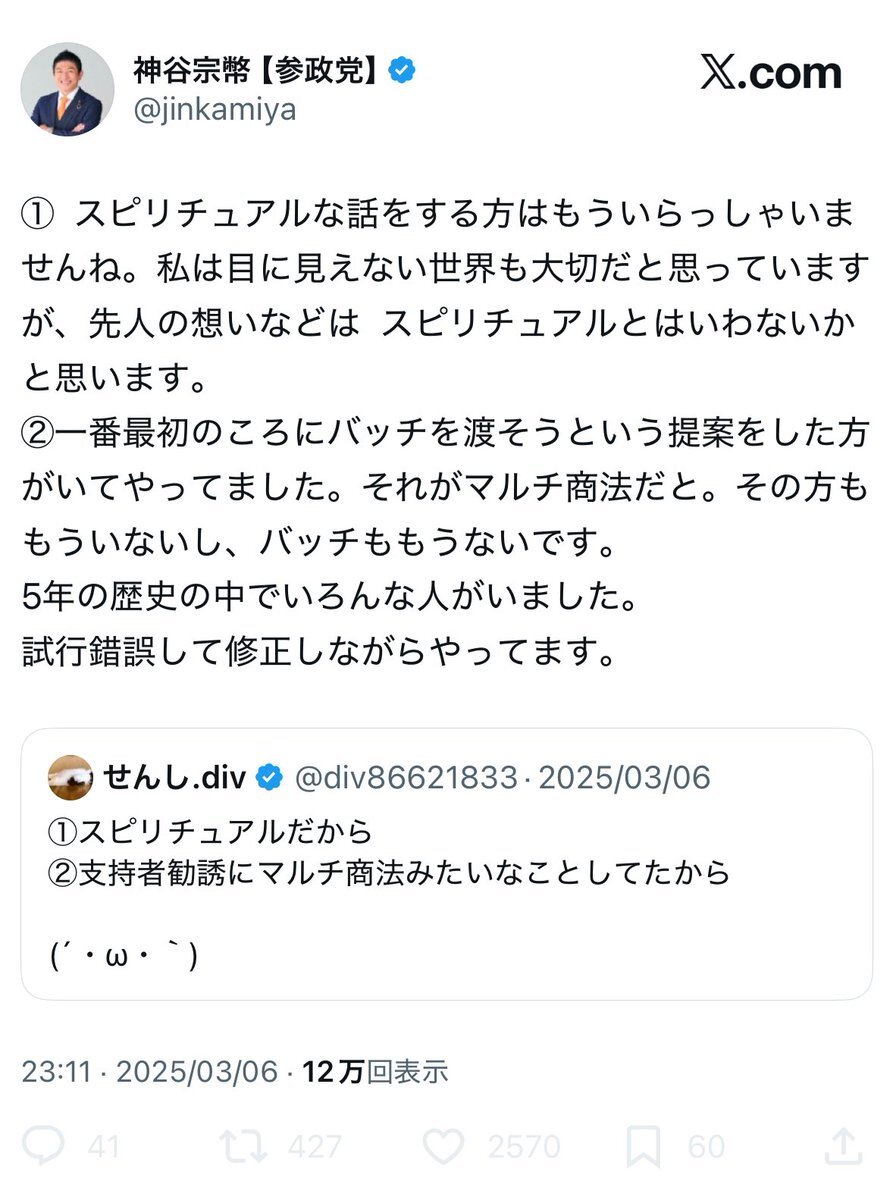Click せんし.div name in quoted post

(x=174, y=777)
